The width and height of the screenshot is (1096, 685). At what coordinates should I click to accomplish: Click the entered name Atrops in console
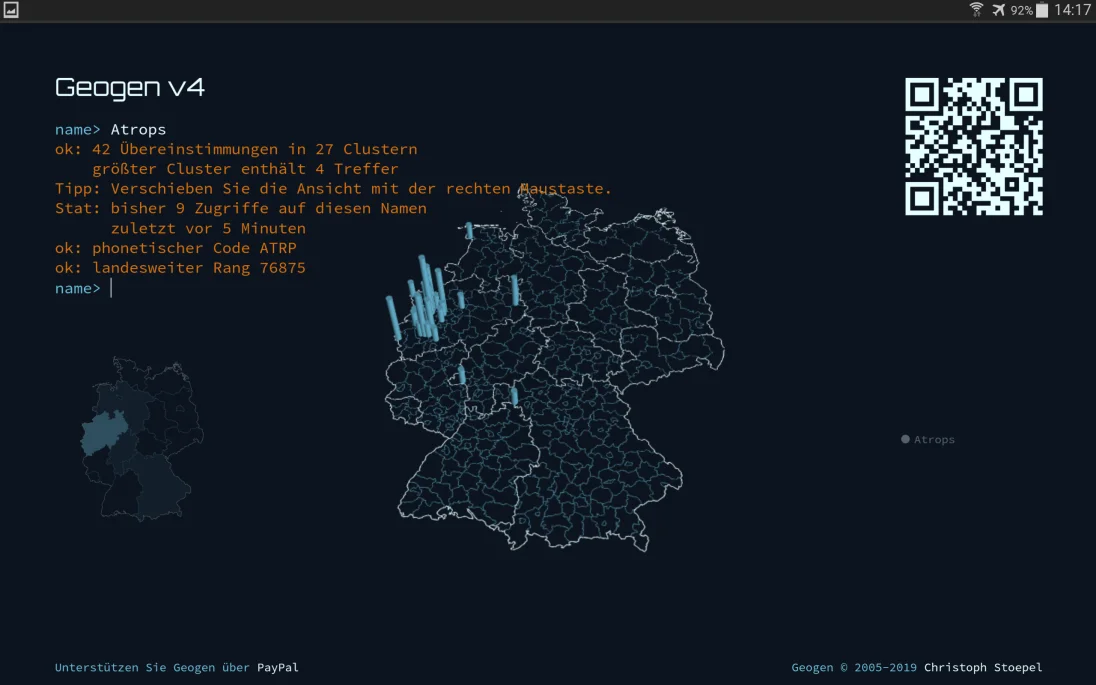click(138, 129)
